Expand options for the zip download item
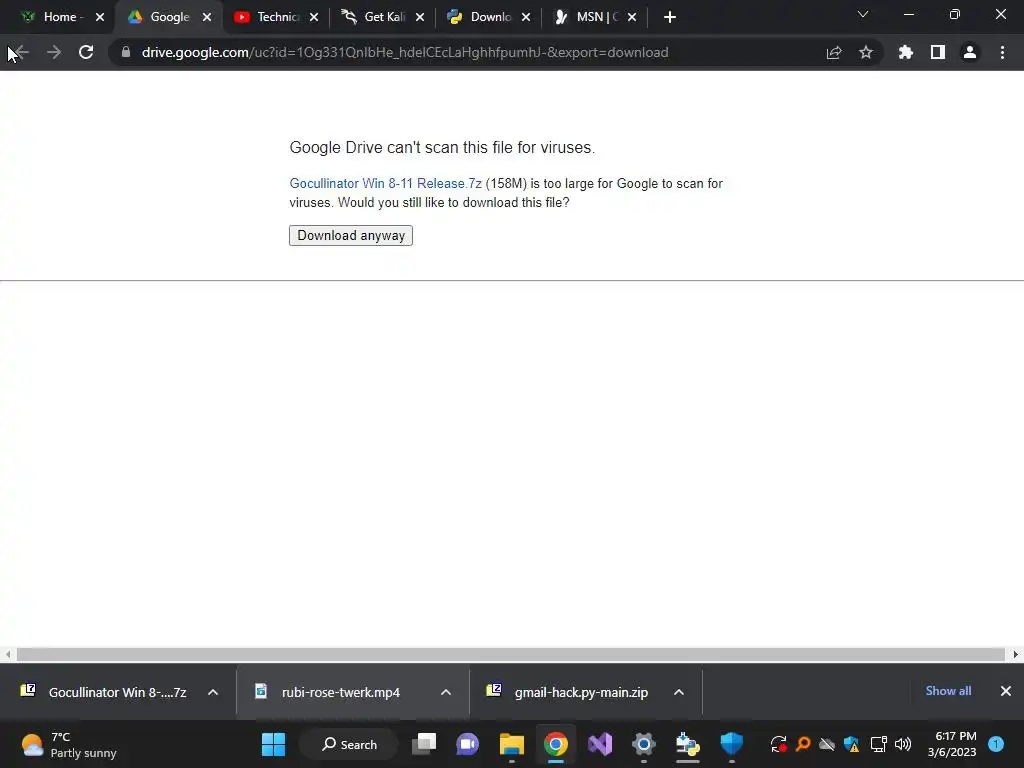Image resolution: width=1024 pixels, height=768 pixels. click(x=679, y=692)
